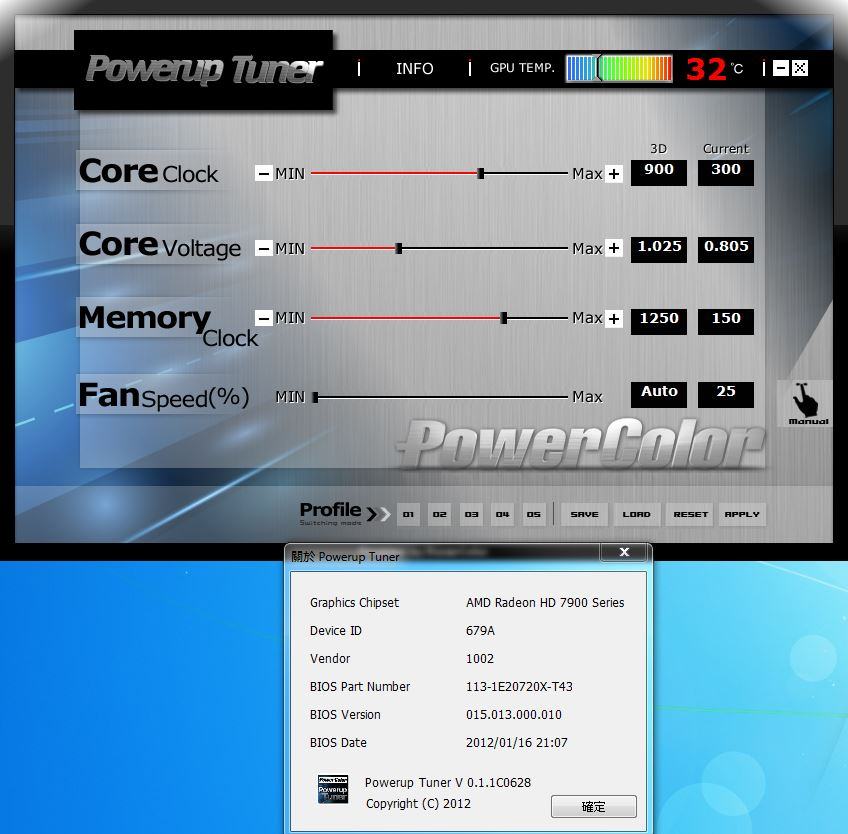Click the Device ID value 679A
Screen dimensions: 848x834
(x=480, y=631)
